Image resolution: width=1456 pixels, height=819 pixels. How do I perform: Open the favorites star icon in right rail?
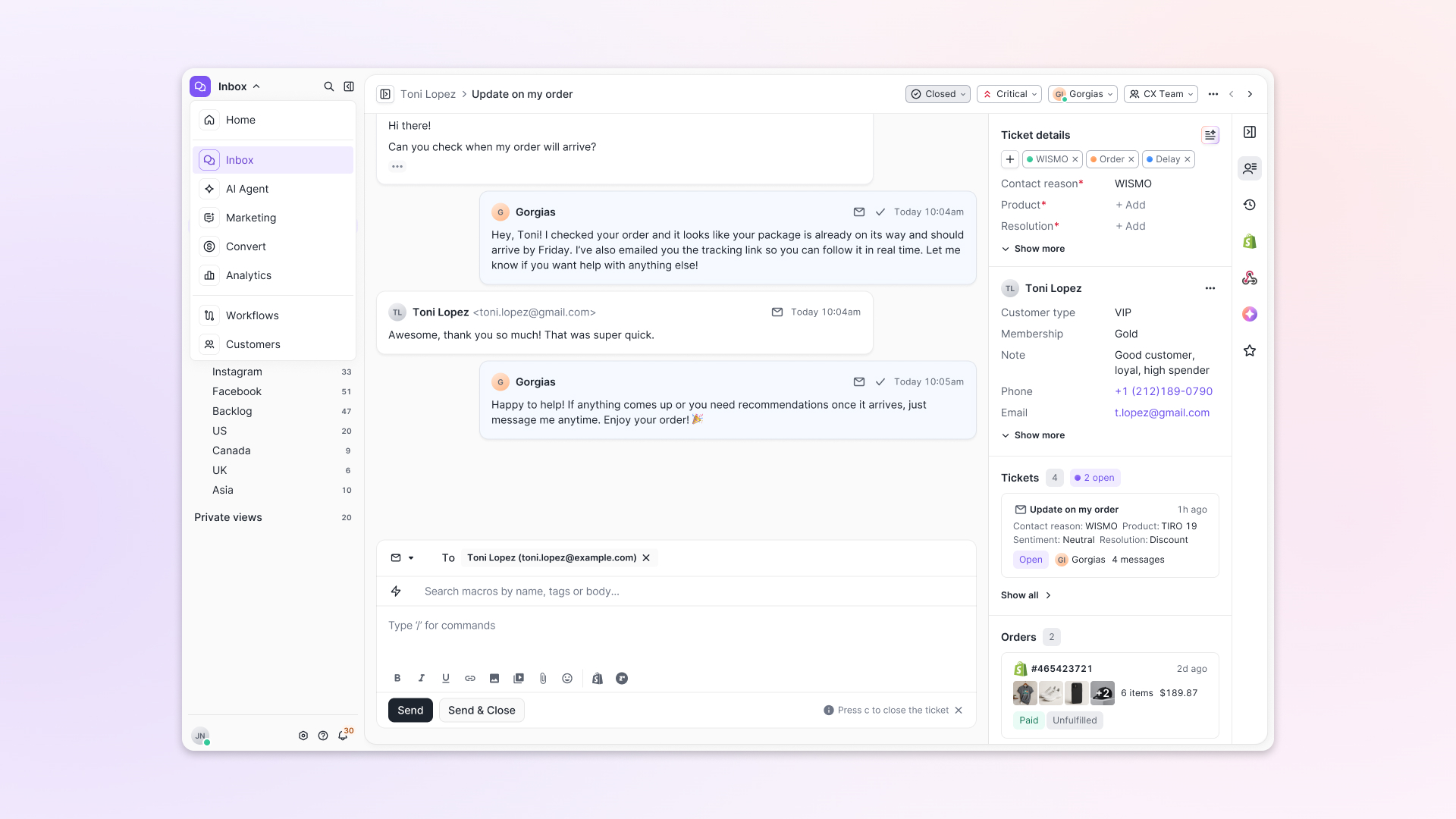[1250, 350]
